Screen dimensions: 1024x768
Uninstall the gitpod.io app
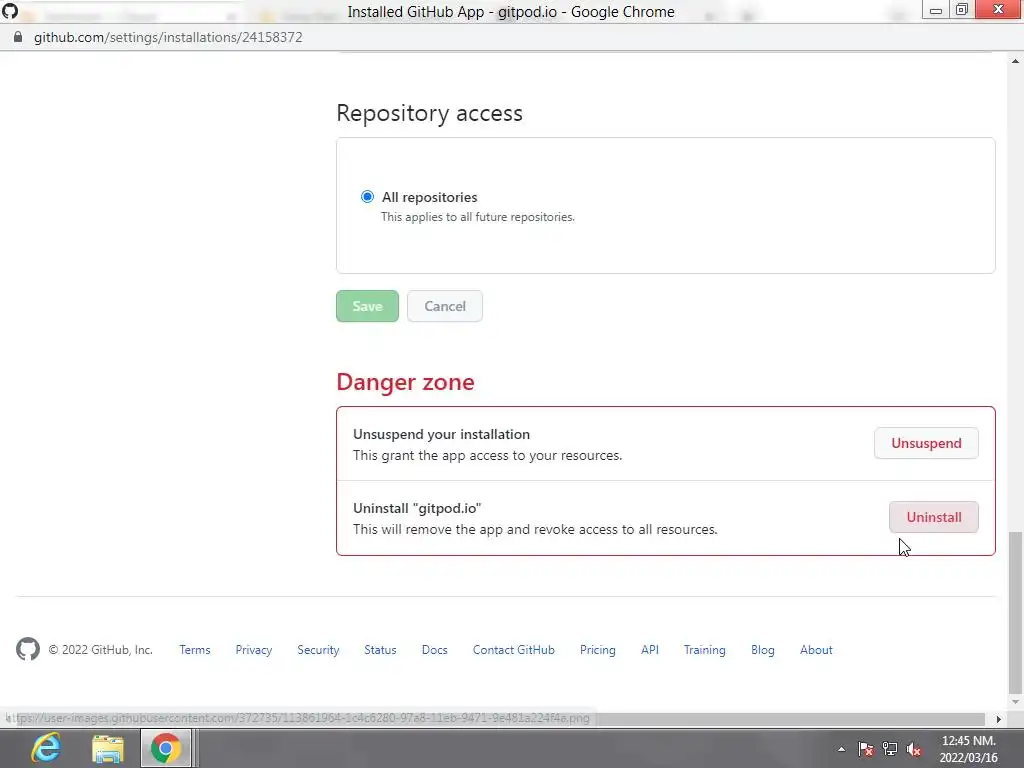[933, 517]
